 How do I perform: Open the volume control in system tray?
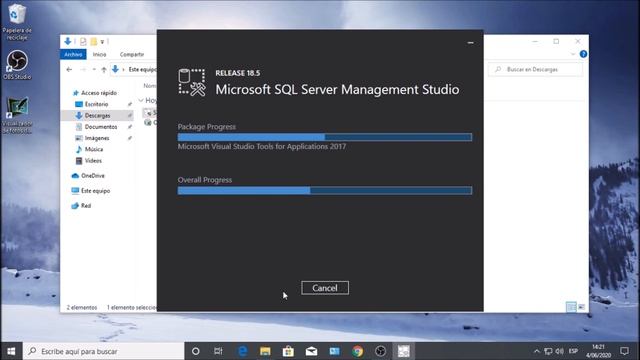tap(560, 351)
